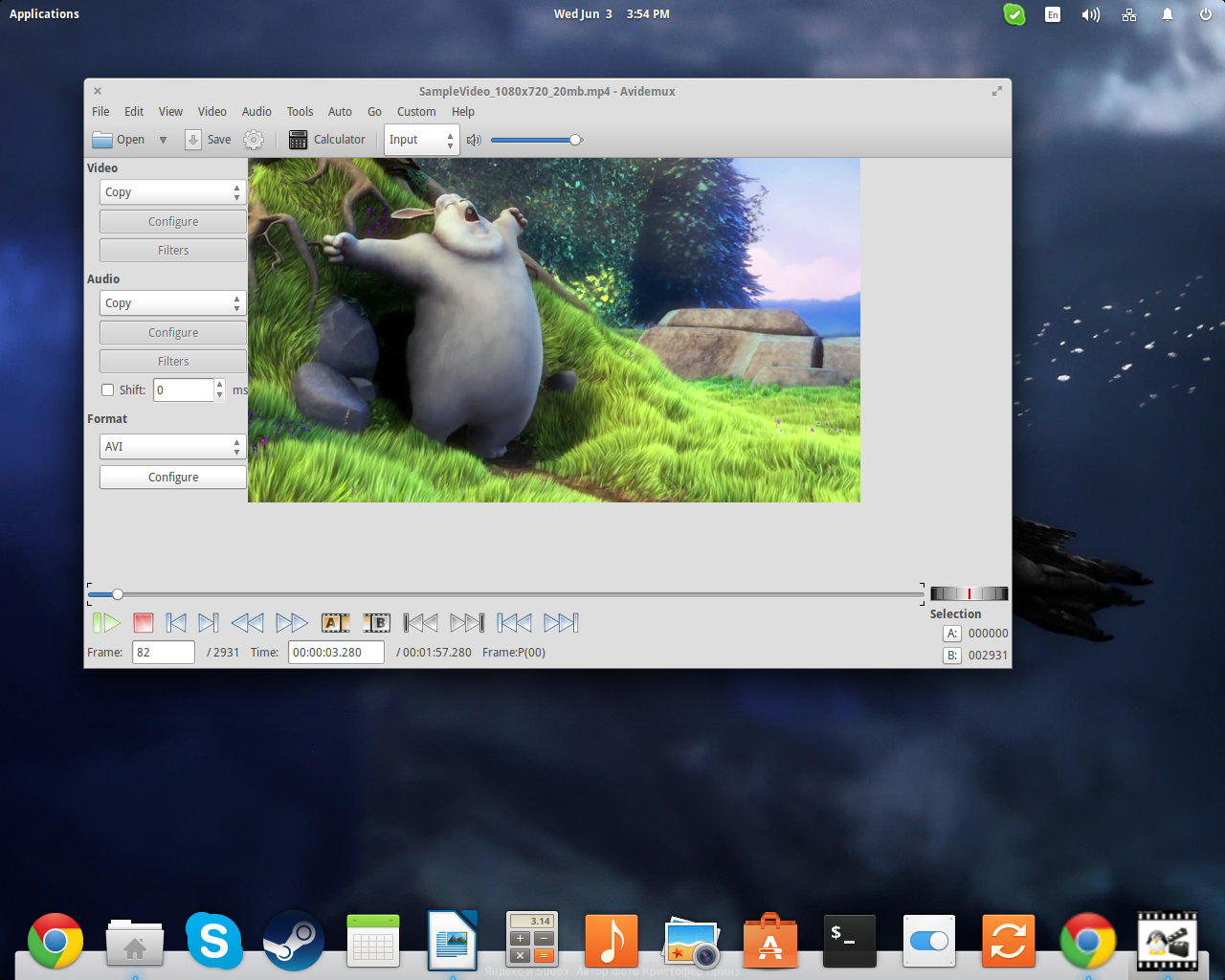Open Music player from the dock
Viewport: 1225px width, 980px height.
coord(612,940)
